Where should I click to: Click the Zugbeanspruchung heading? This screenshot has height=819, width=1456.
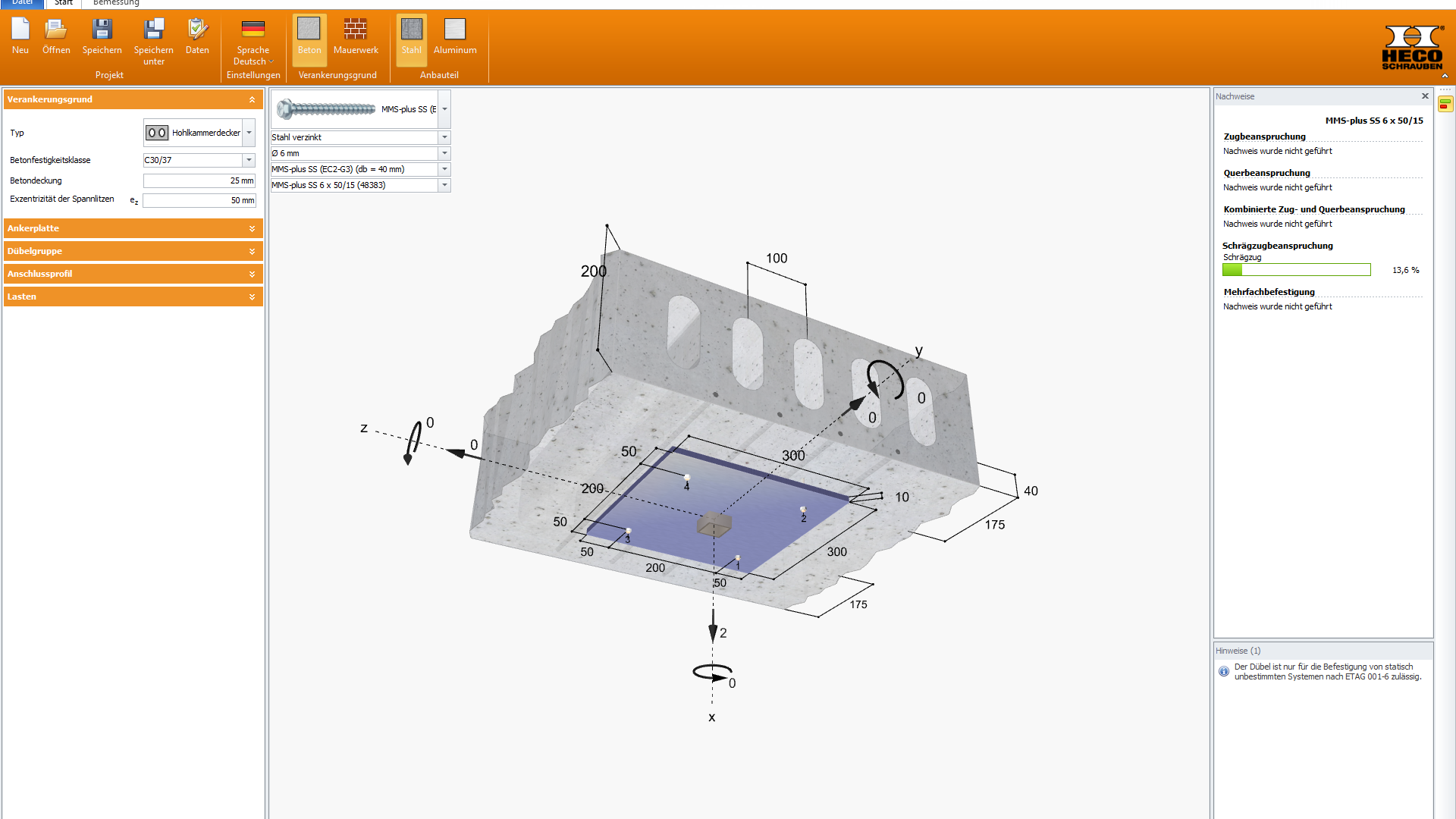(1264, 136)
